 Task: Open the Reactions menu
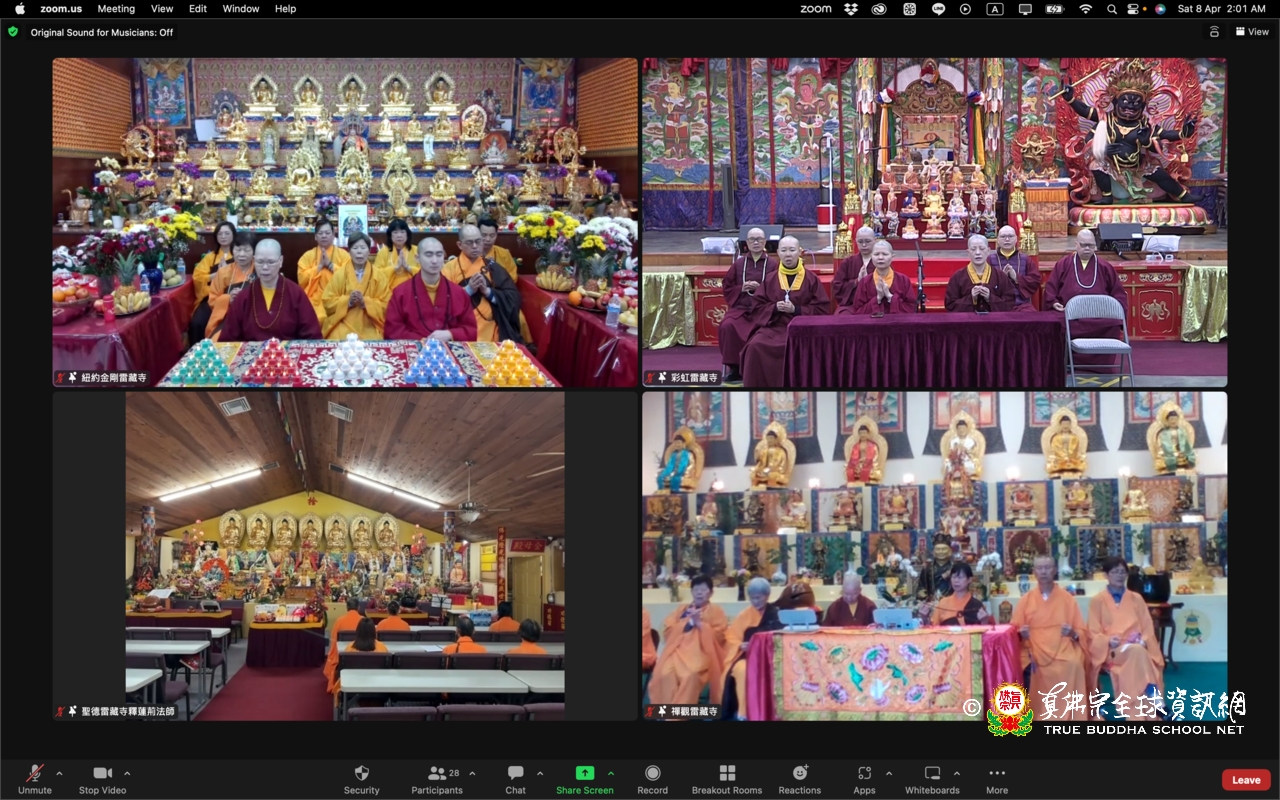click(x=800, y=773)
